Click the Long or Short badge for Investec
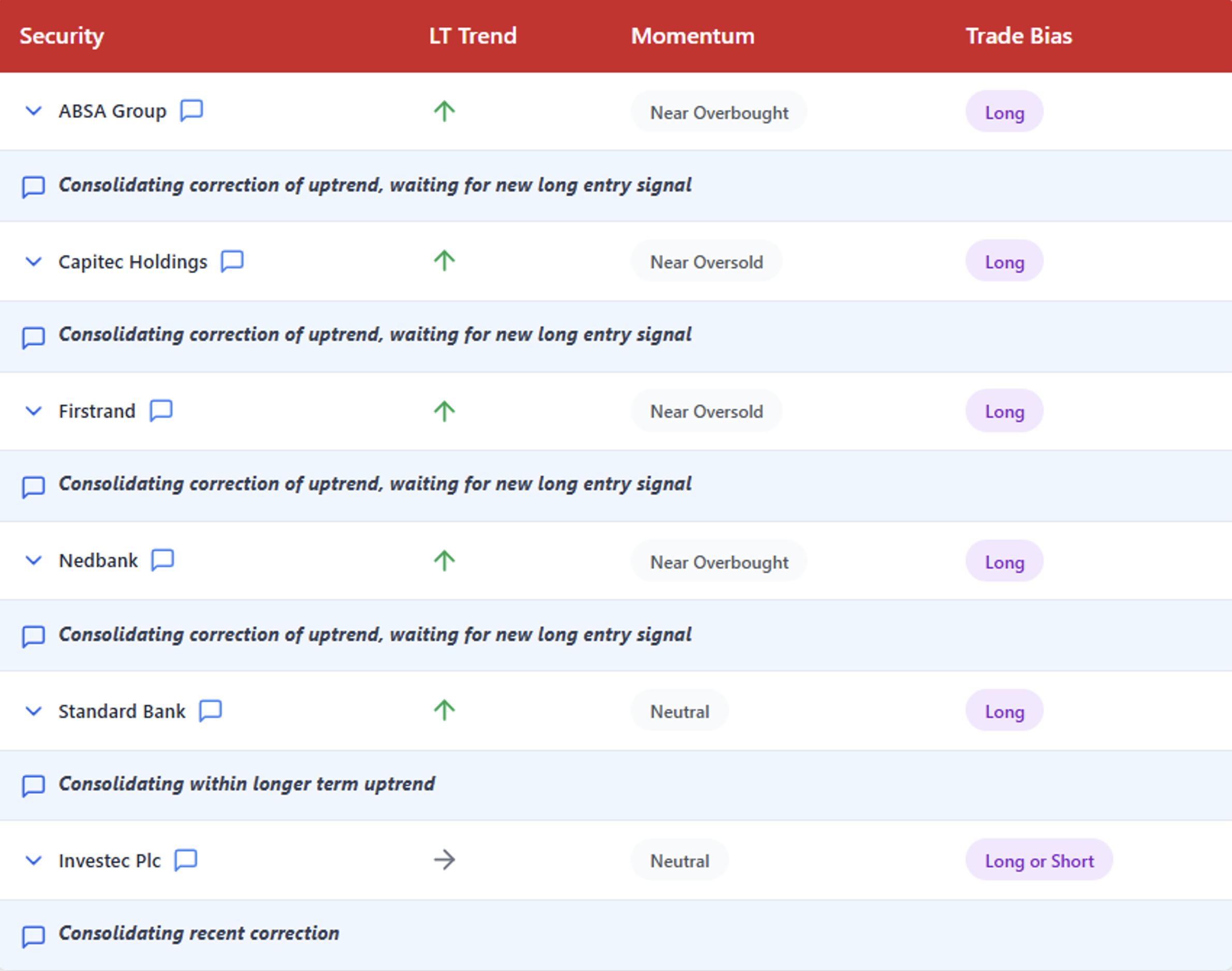Image resolution: width=1232 pixels, height=971 pixels. pyautogui.click(x=1039, y=861)
